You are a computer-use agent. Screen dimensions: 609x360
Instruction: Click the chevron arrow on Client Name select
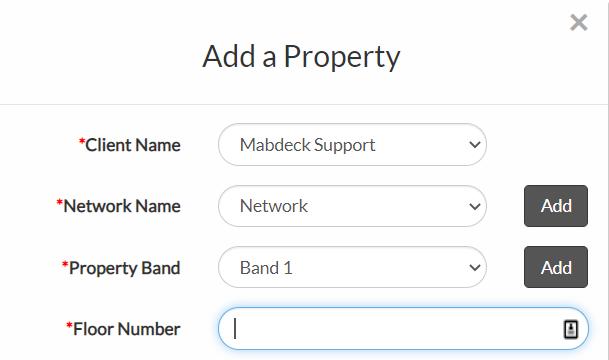[475, 145]
